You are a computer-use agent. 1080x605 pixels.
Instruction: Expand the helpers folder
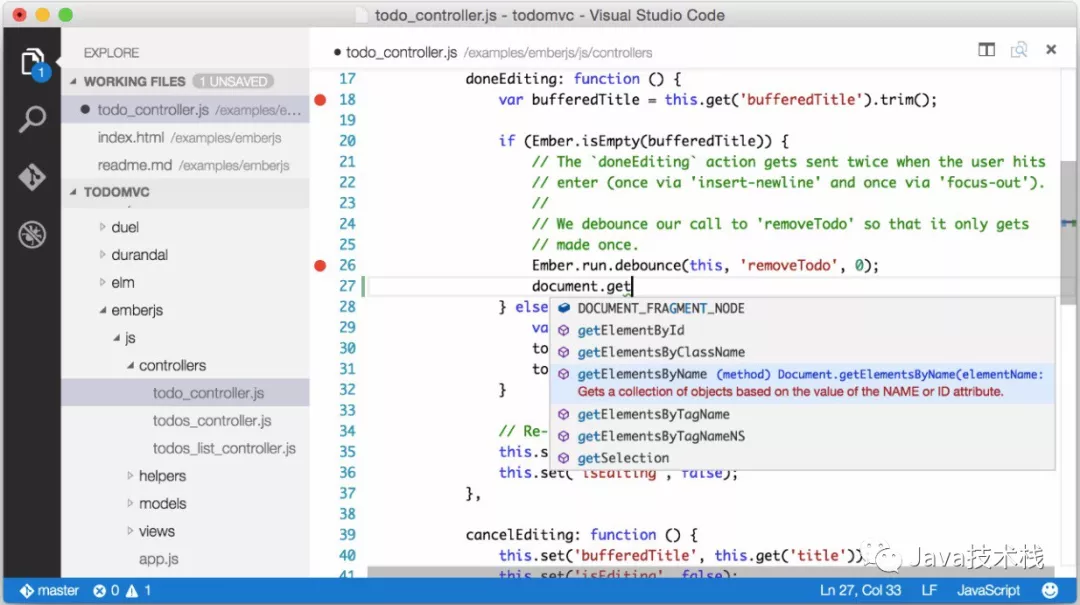130,475
